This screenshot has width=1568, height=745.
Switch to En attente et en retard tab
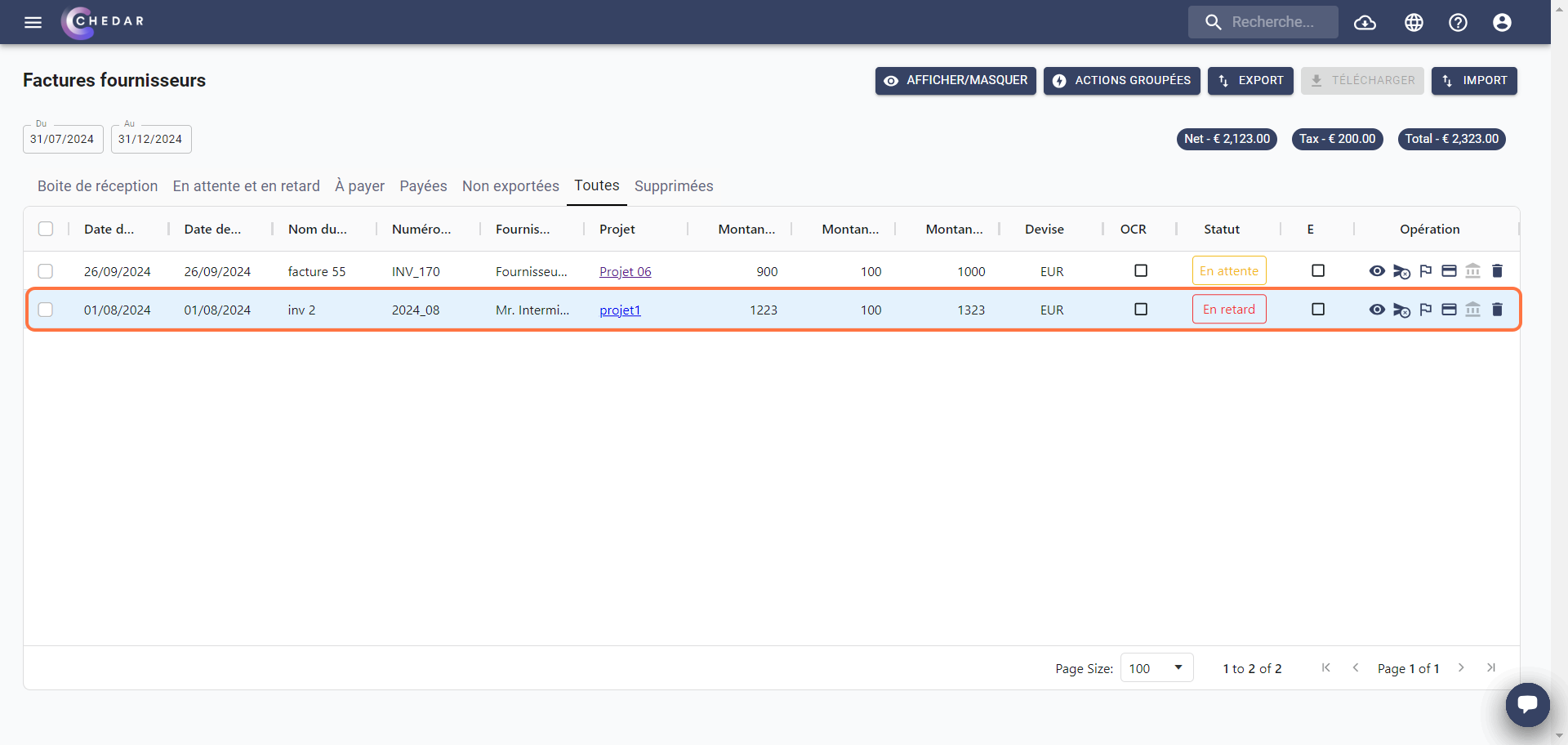[x=247, y=186]
